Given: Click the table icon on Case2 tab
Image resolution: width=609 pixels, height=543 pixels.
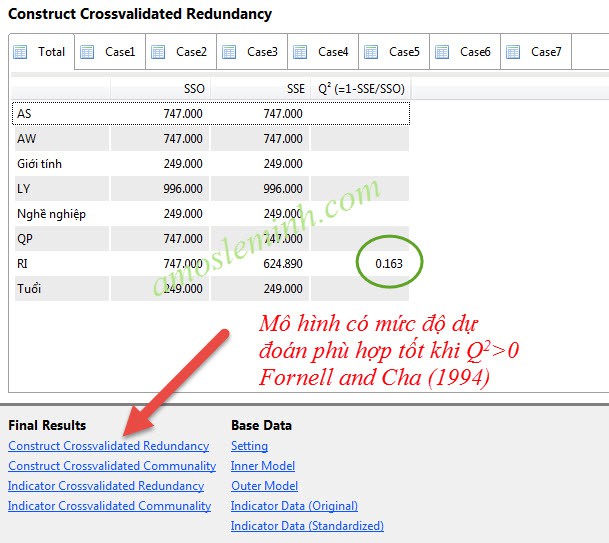Looking at the screenshot, I should click(x=159, y=52).
